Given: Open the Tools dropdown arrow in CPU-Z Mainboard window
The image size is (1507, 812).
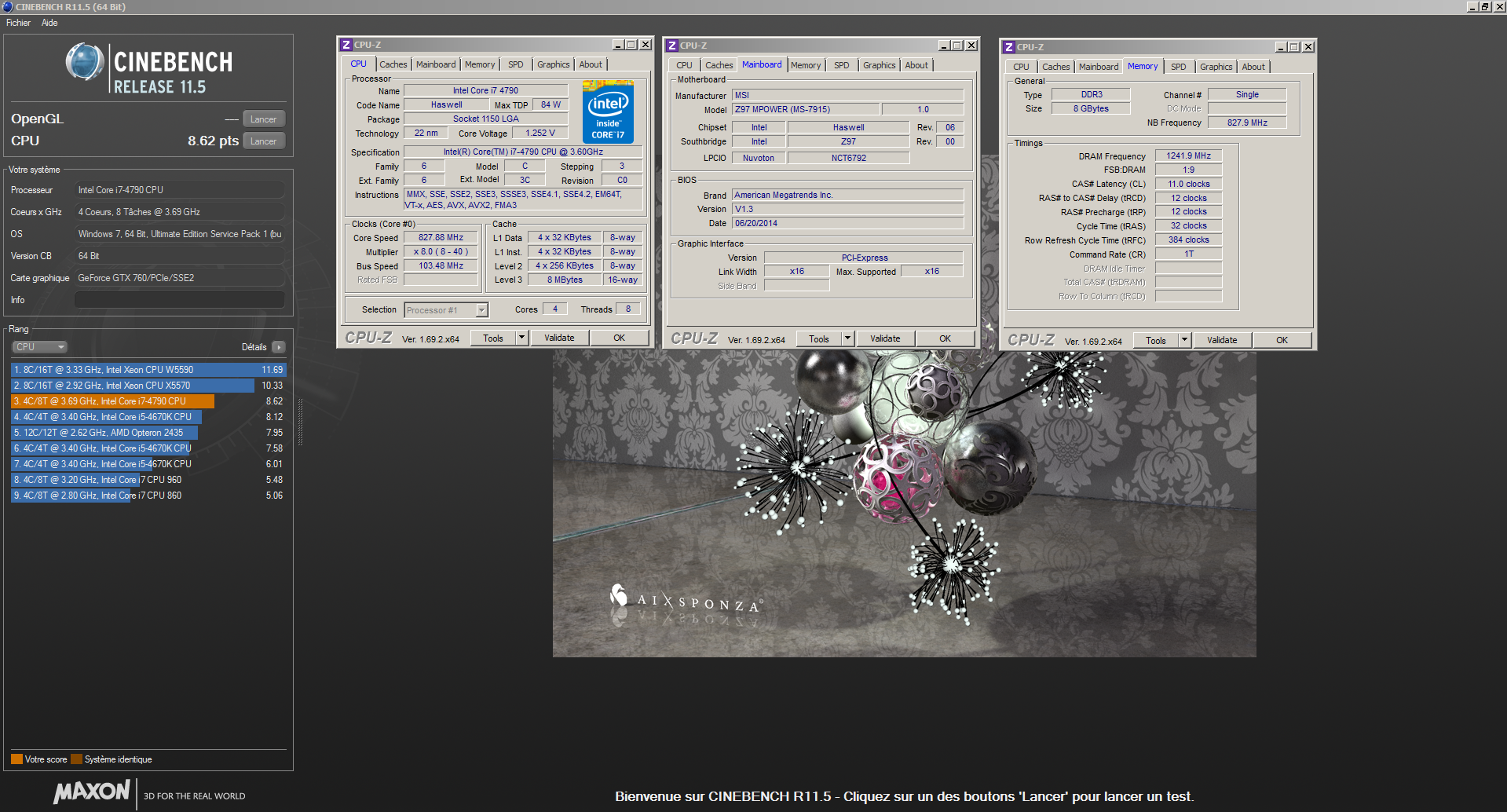Looking at the screenshot, I should point(847,338).
